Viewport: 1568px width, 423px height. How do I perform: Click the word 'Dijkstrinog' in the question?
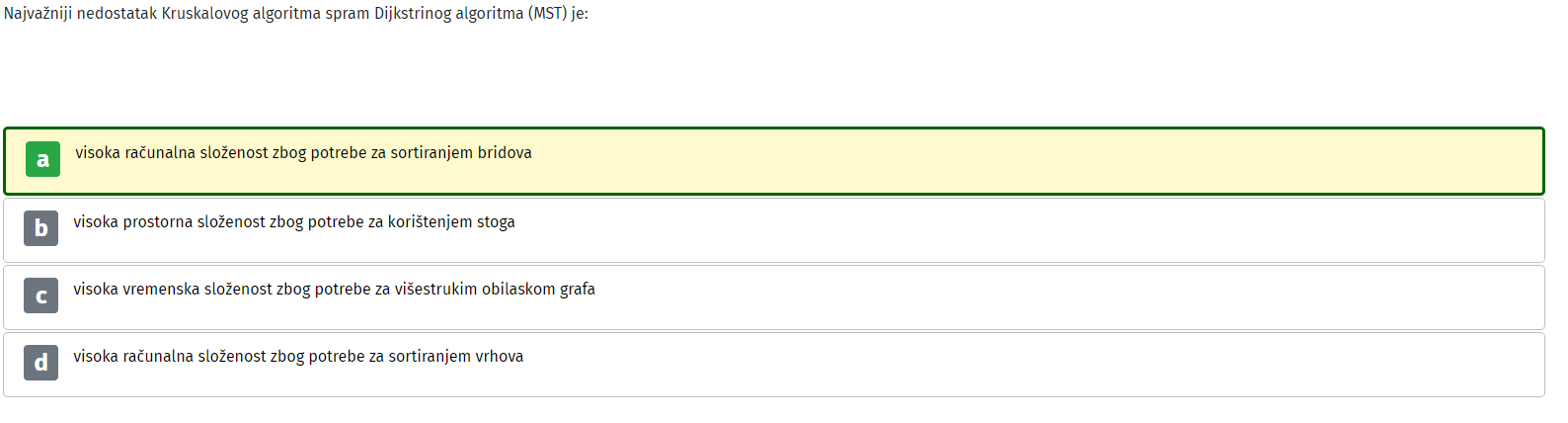(413, 14)
